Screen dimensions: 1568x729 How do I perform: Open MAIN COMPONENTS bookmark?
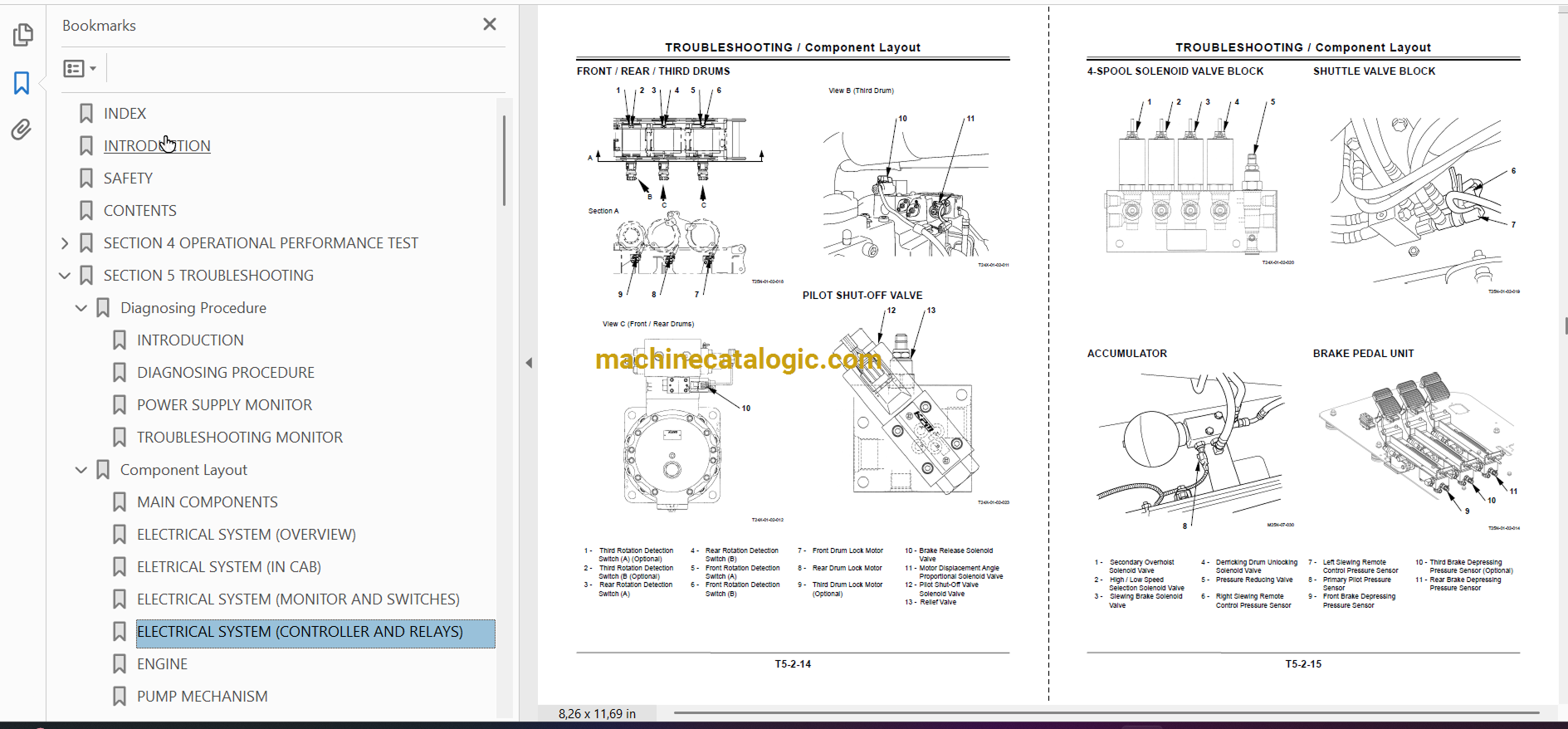click(x=208, y=501)
